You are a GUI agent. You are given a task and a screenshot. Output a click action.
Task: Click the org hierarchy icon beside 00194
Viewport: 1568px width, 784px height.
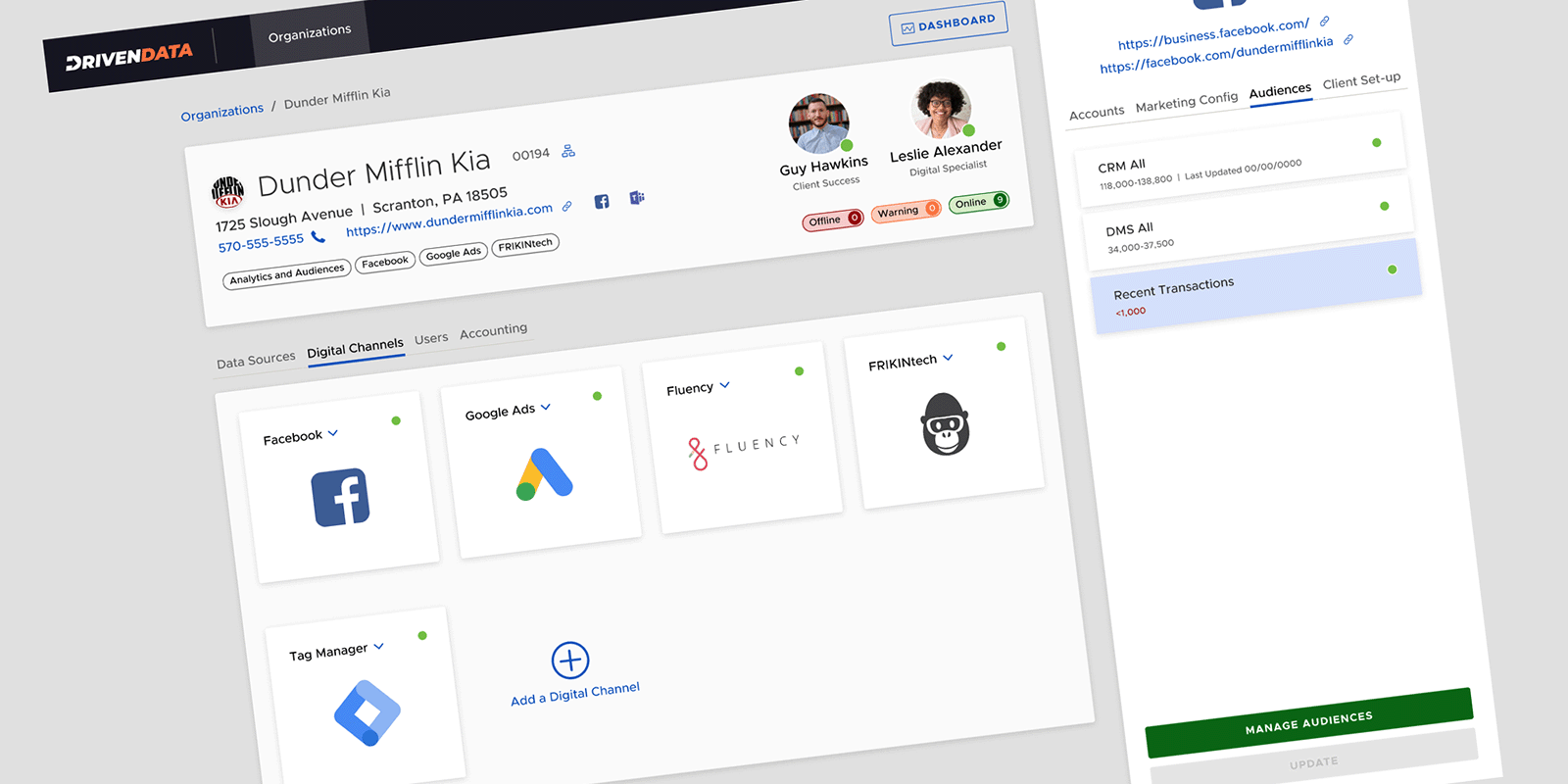[568, 151]
